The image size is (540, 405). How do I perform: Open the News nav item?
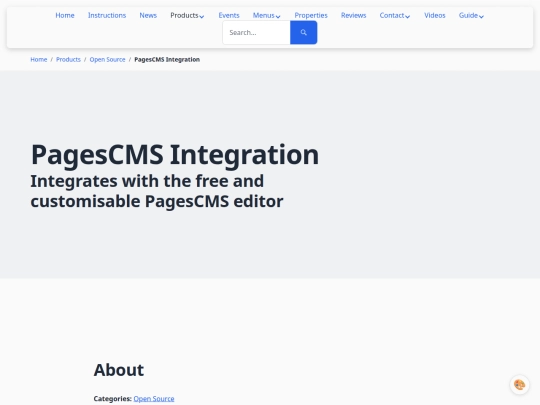point(148,15)
